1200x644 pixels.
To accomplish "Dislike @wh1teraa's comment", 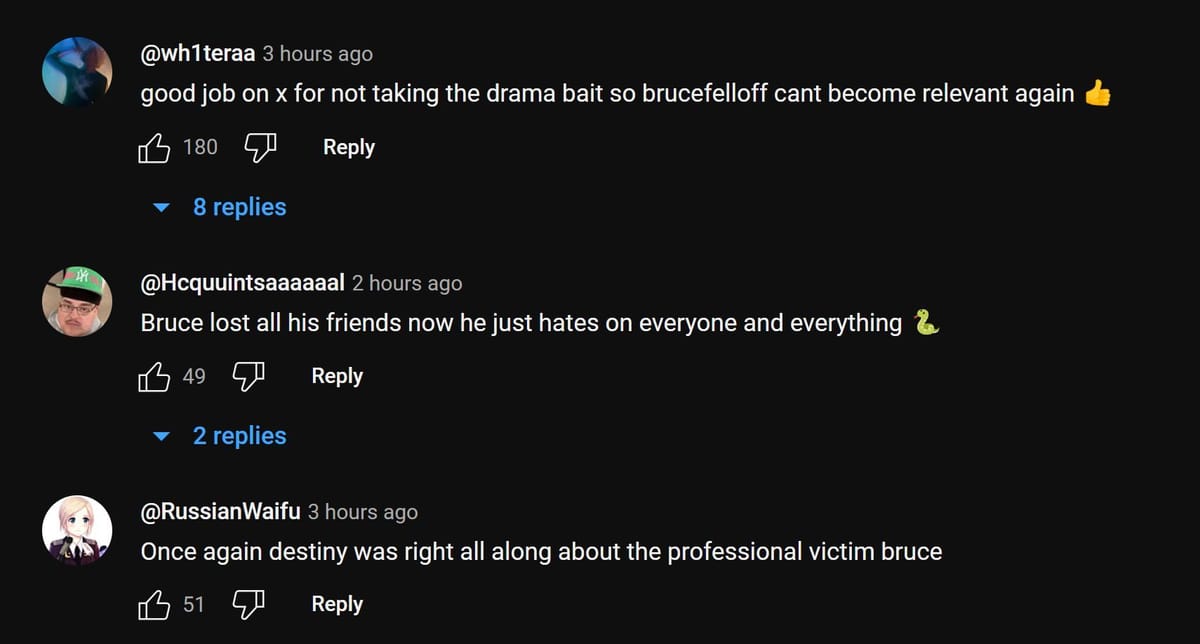I will point(258,147).
